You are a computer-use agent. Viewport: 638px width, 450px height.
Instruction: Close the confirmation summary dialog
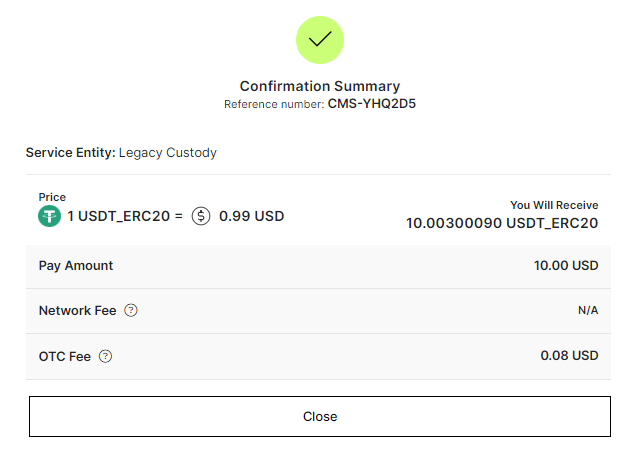pos(320,416)
